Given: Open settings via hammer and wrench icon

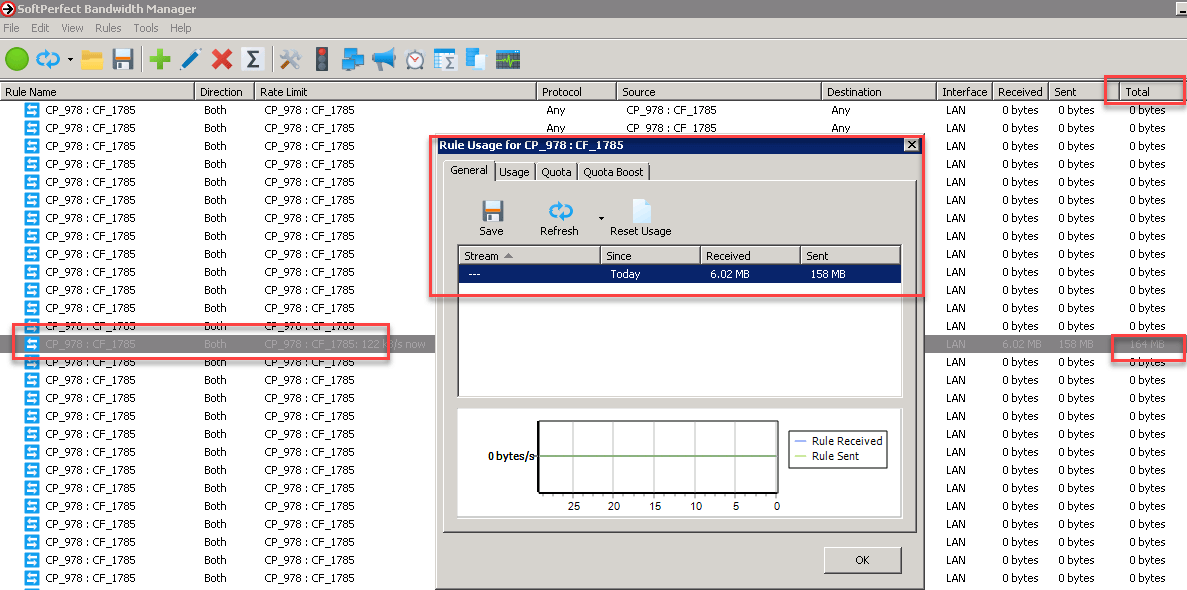Looking at the screenshot, I should click(291, 59).
